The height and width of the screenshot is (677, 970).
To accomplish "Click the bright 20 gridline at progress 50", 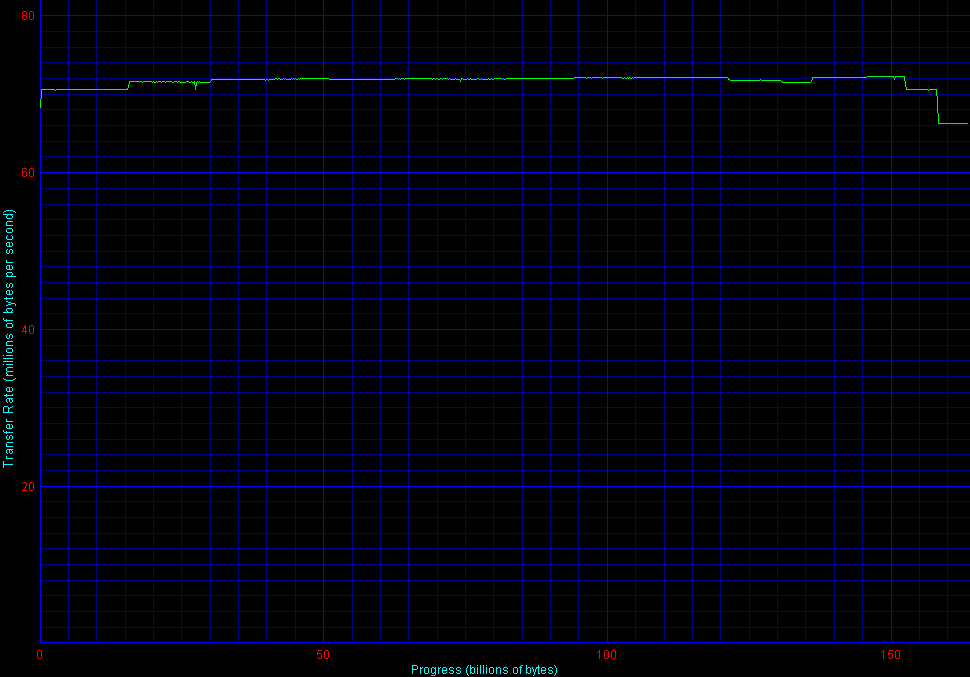I will pyautogui.click(x=323, y=487).
